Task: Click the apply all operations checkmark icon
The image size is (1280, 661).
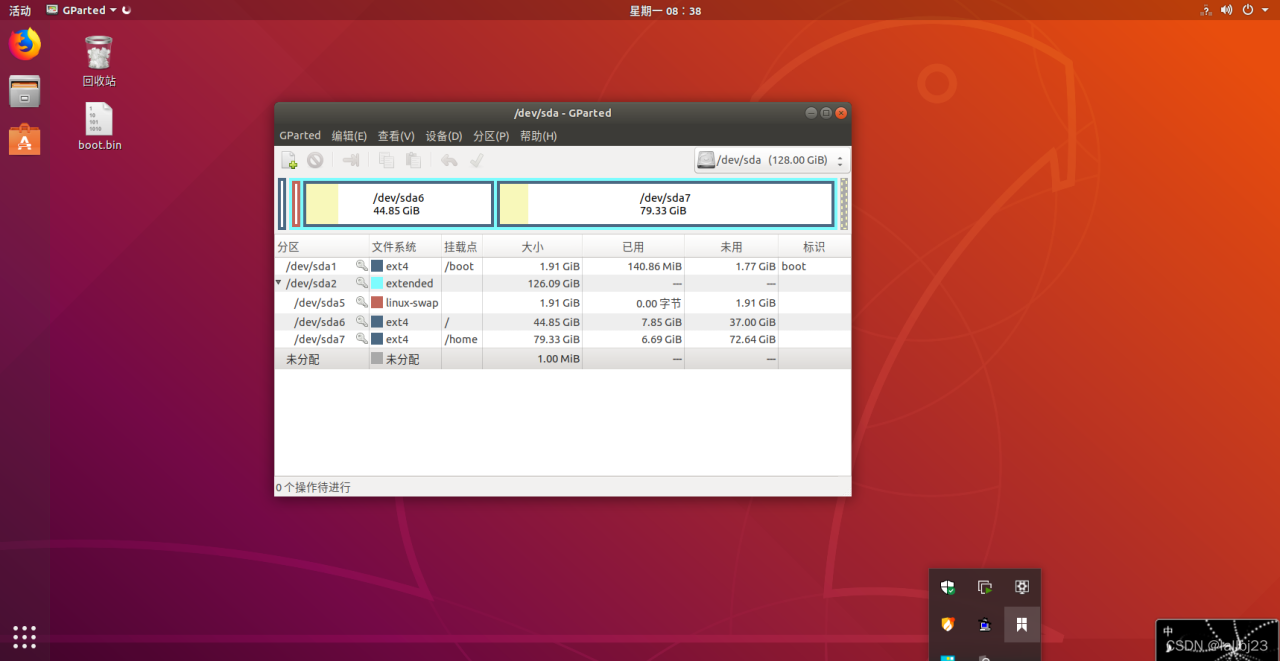Action: point(477,160)
